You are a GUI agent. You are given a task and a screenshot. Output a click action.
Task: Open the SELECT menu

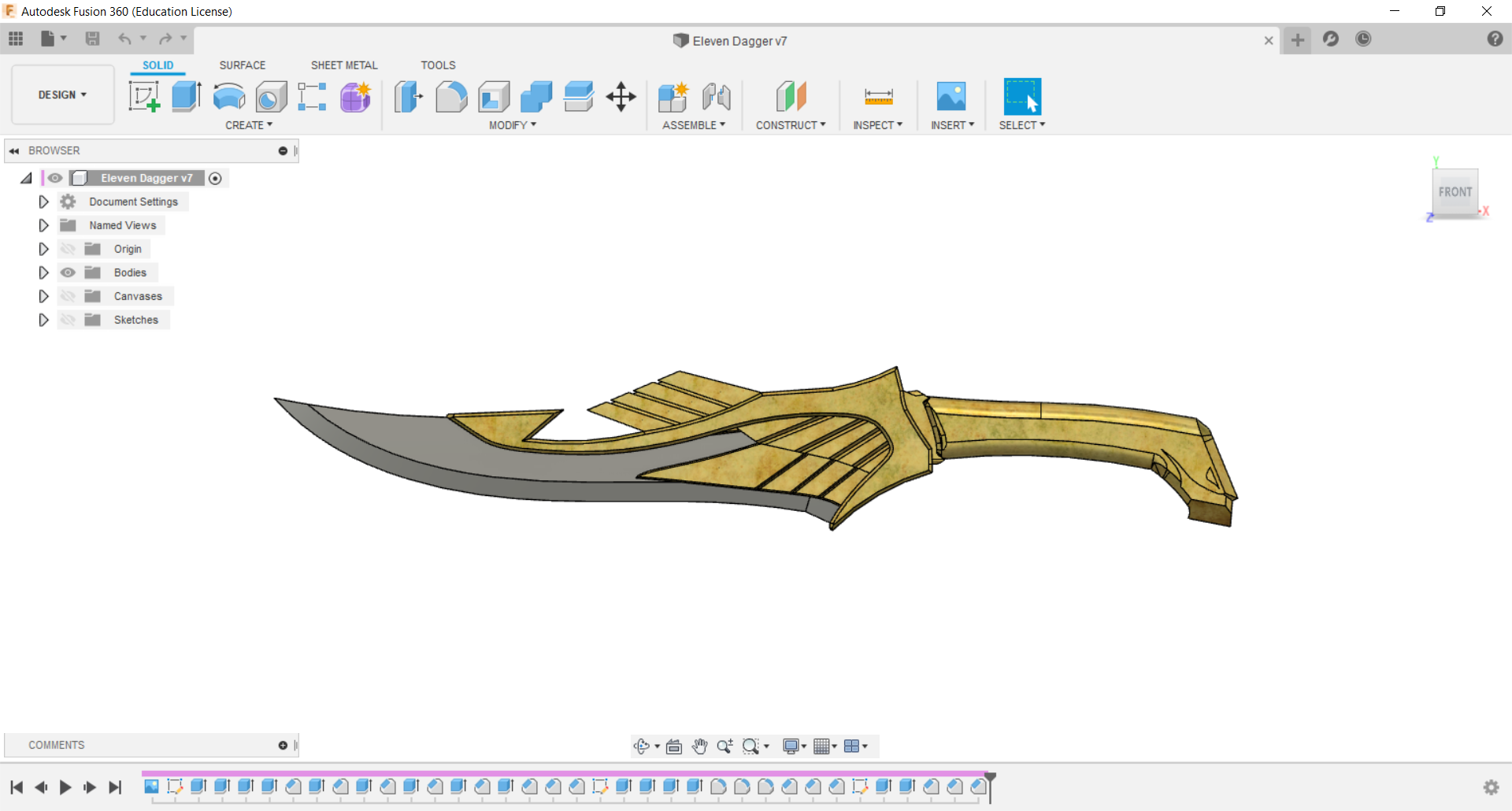pyautogui.click(x=1022, y=125)
